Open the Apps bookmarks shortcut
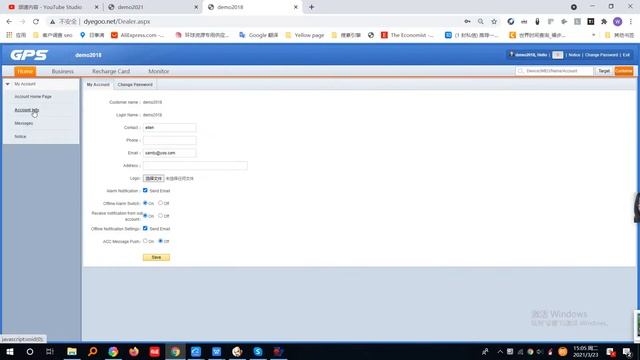The image size is (640, 360). coord(16,35)
